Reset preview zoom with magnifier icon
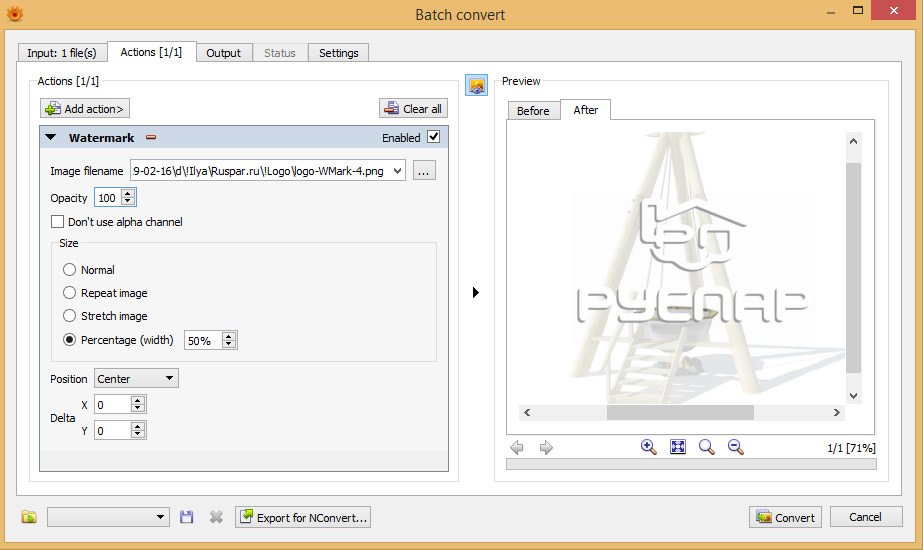923x550 pixels. pyautogui.click(x=706, y=447)
